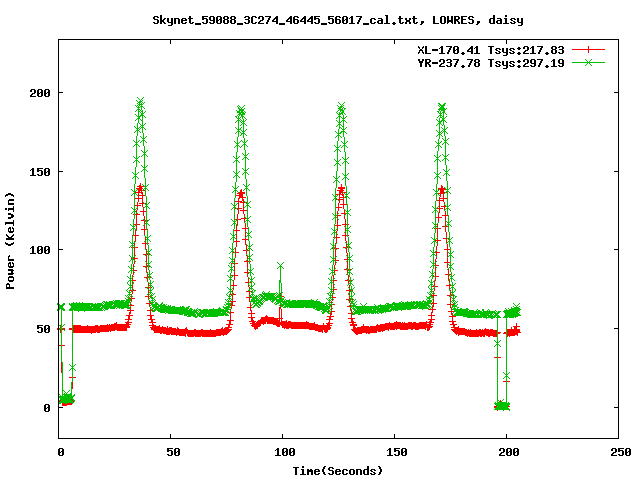Click the x-axis tick label 50
The width and height of the screenshot is (640, 480).
(173, 452)
